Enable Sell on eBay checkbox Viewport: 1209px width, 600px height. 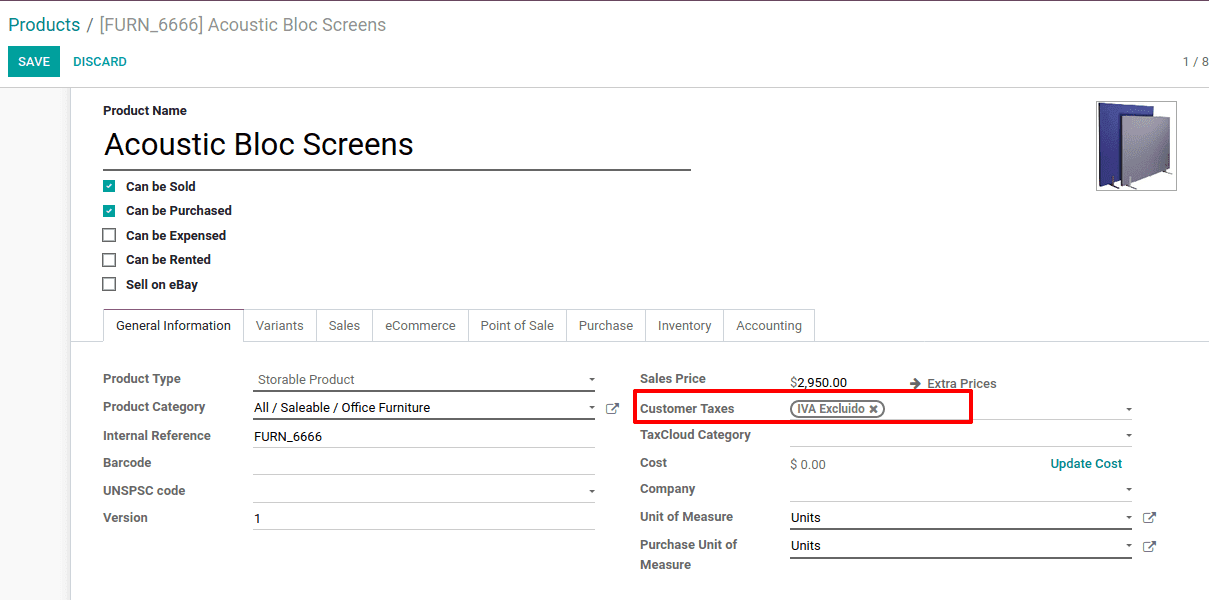[x=109, y=285]
